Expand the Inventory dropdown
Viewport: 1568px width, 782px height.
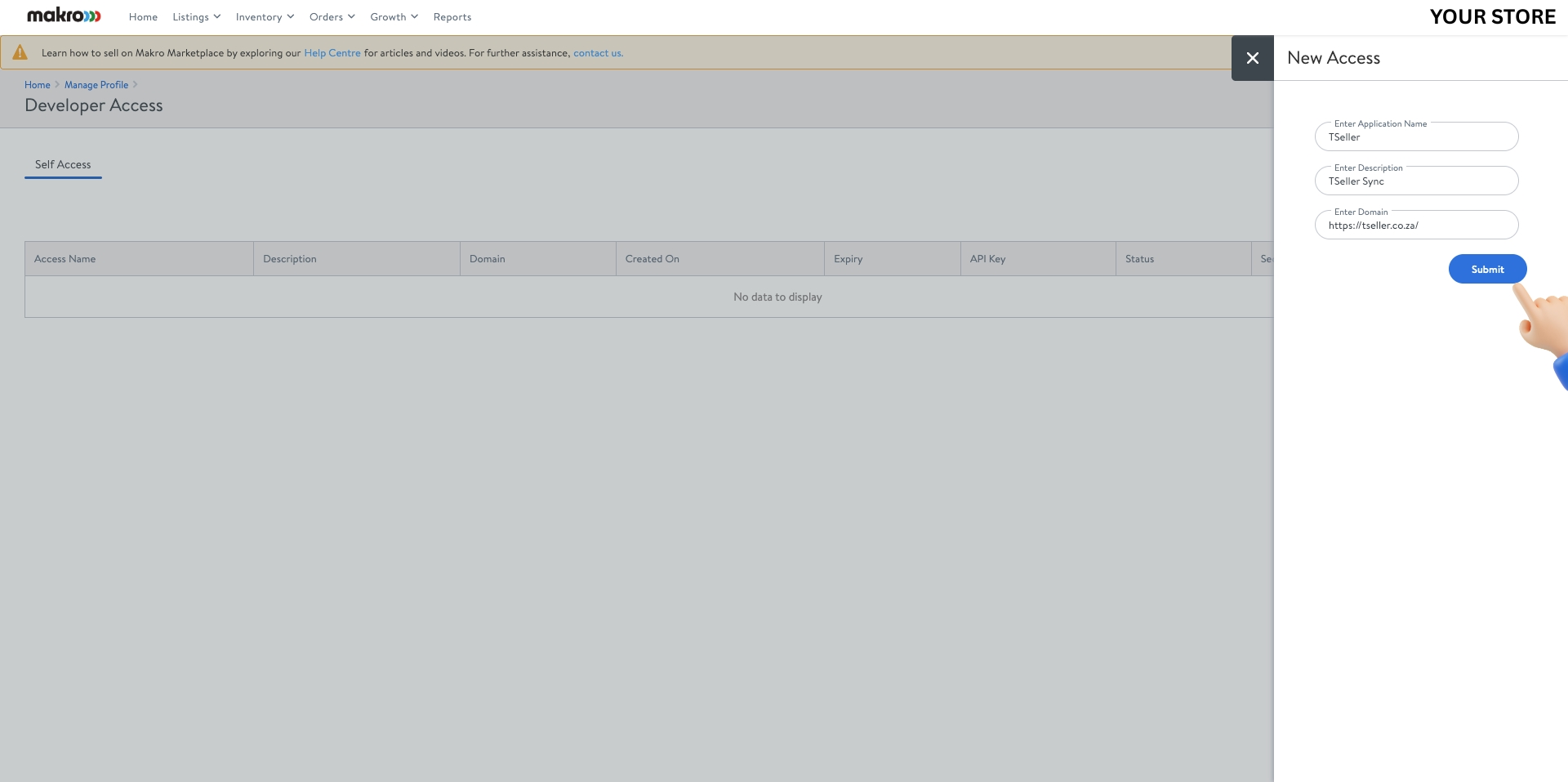(x=263, y=16)
